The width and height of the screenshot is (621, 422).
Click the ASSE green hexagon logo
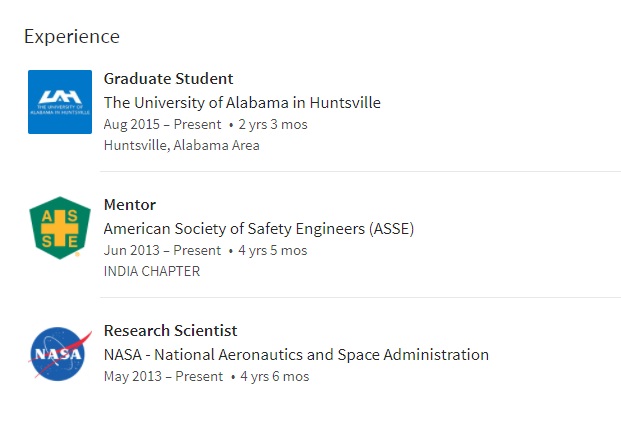click(60, 228)
